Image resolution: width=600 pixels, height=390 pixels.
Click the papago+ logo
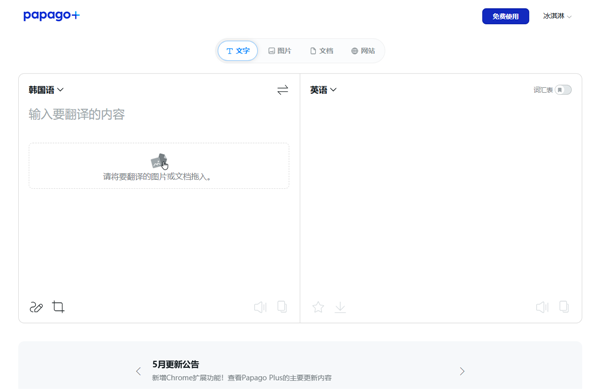pyautogui.click(x=51, y=15)
